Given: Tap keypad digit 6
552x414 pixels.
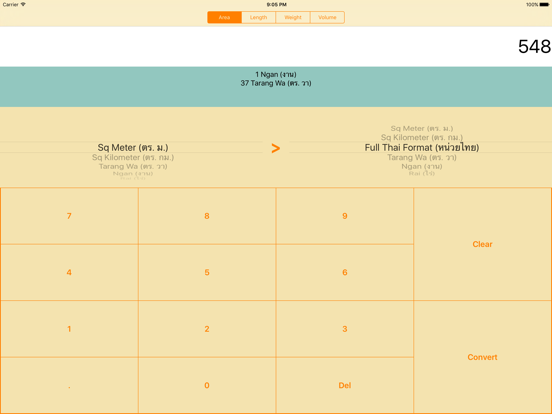Looking at the screenshot, I should point(345,272).
